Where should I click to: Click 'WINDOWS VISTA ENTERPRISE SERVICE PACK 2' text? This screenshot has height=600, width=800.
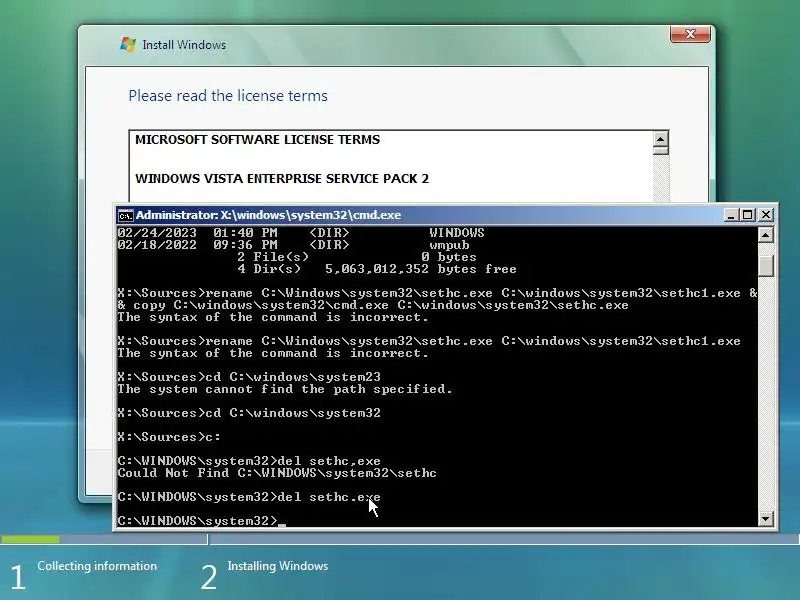point(282,179)
